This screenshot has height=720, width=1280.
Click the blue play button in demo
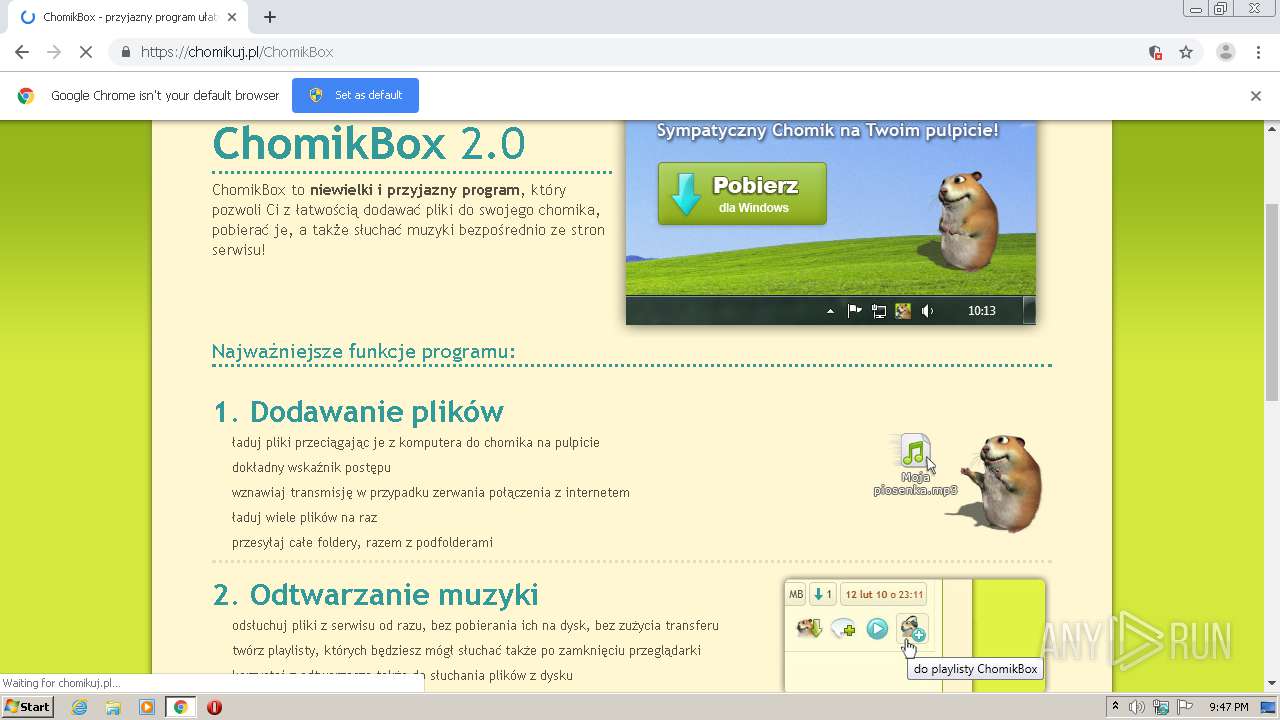click(877, 629)
